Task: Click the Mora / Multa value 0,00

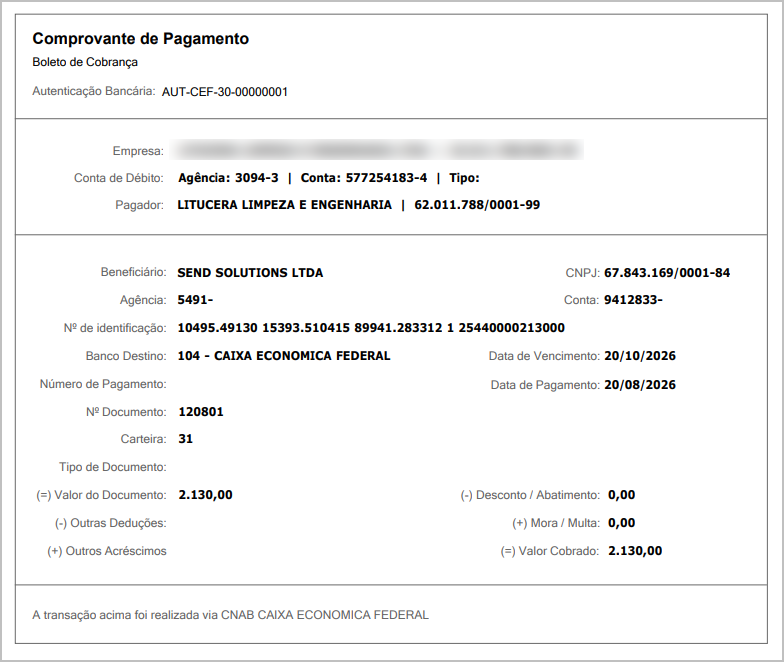Action: [622, 523]
